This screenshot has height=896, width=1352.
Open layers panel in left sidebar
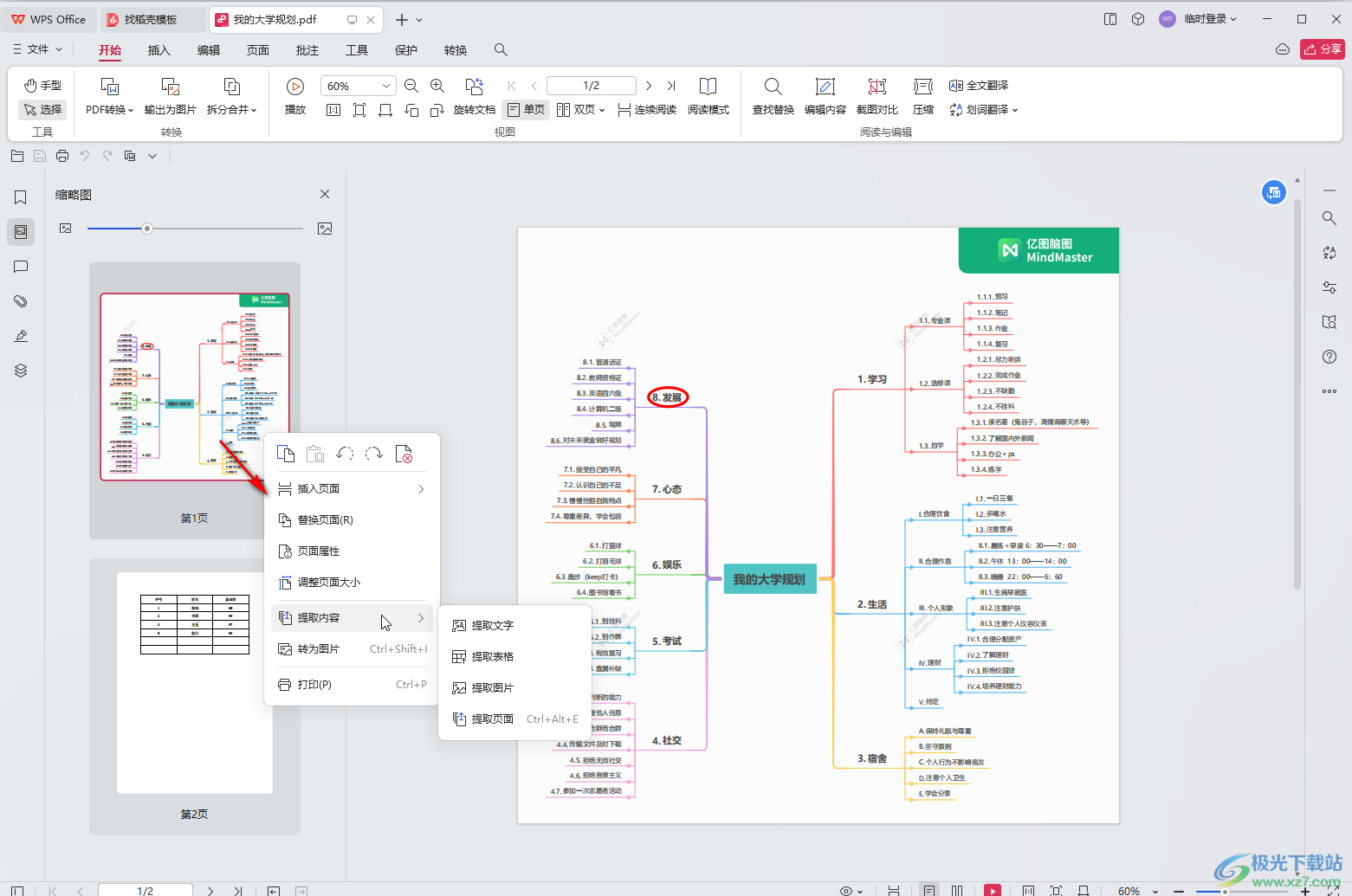pos(21,371)
